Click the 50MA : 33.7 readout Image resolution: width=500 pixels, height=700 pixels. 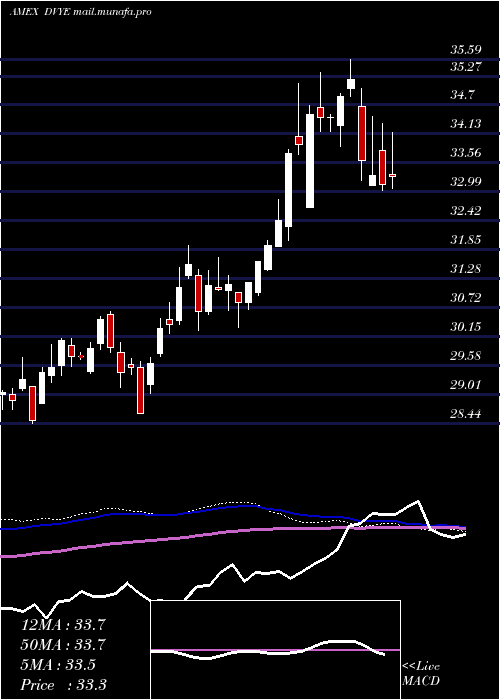[63, 645]
